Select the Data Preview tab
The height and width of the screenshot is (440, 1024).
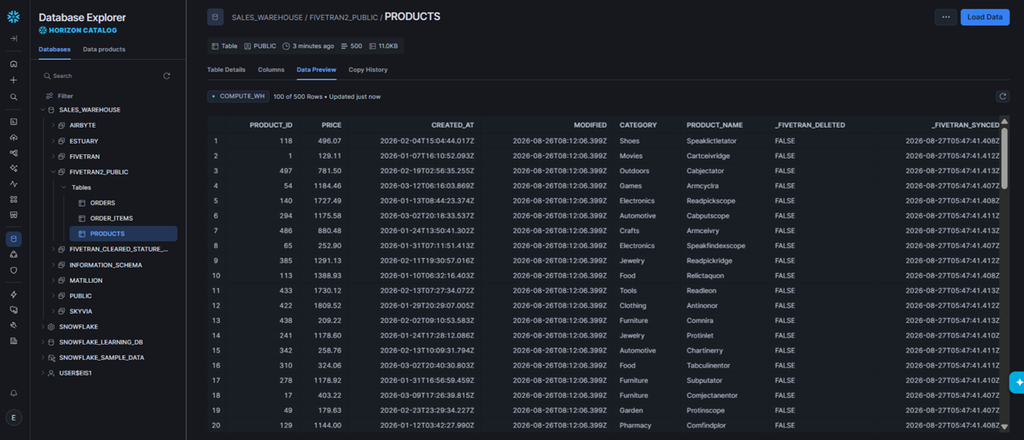click(316, 69)
